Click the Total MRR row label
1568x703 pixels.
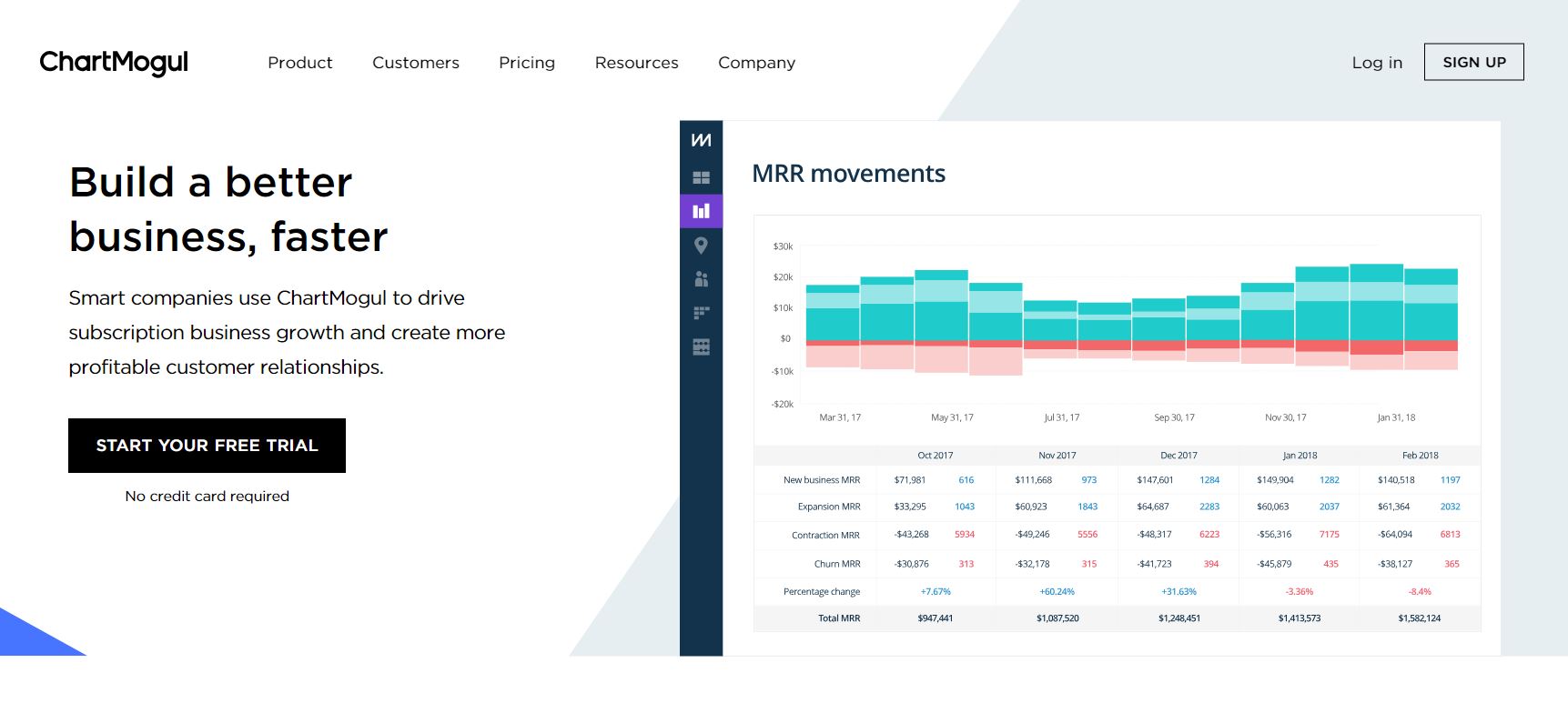point(839,618)
